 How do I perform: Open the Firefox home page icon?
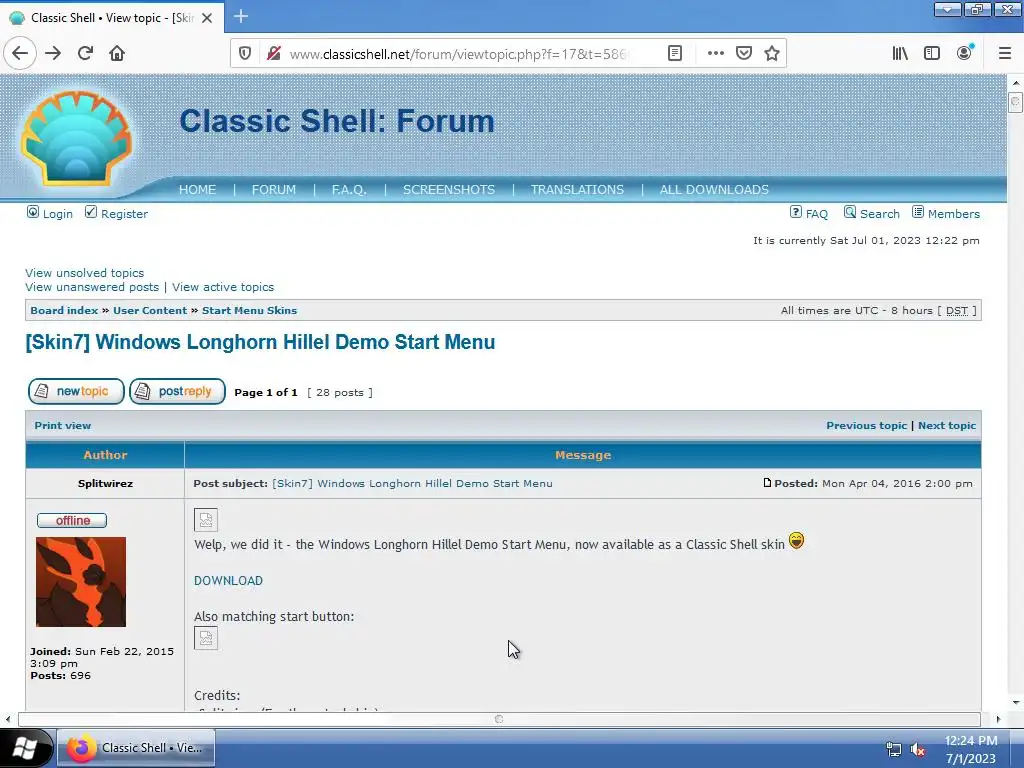(117, 53)
